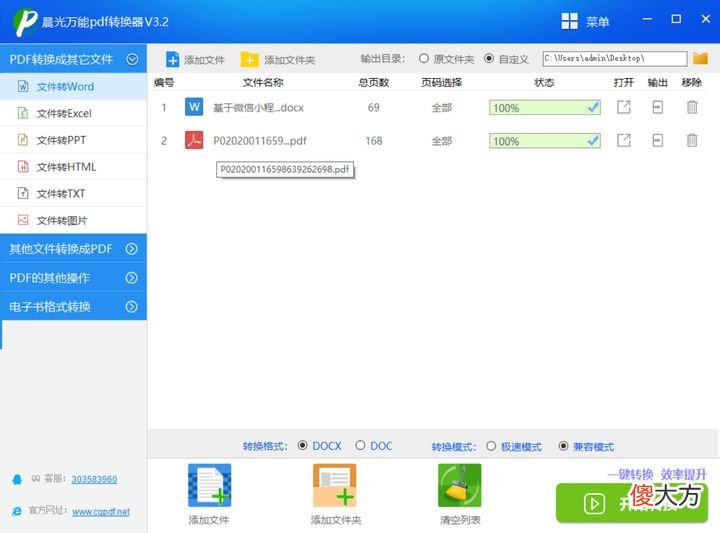Click the menu grid icon in title bar
Viewport: 720px width, 533px height.
click(x=569, y=21)
